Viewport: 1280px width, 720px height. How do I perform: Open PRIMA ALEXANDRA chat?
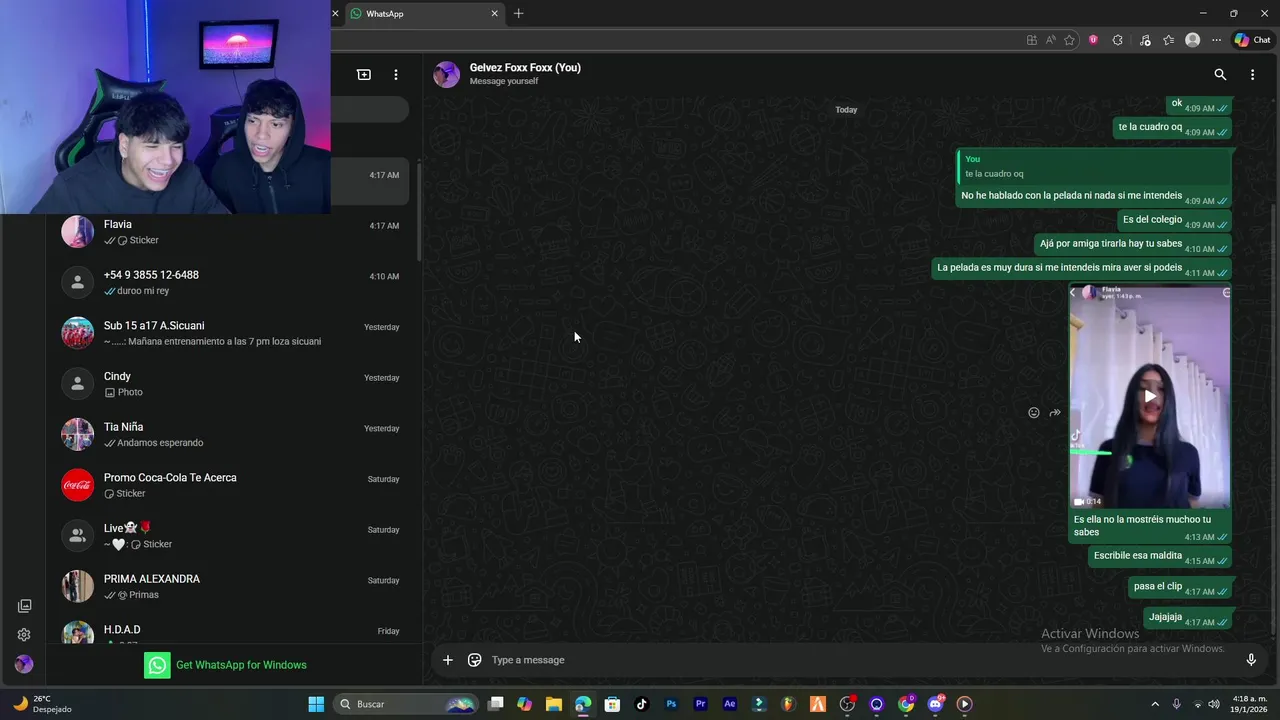tap(232, 586)
